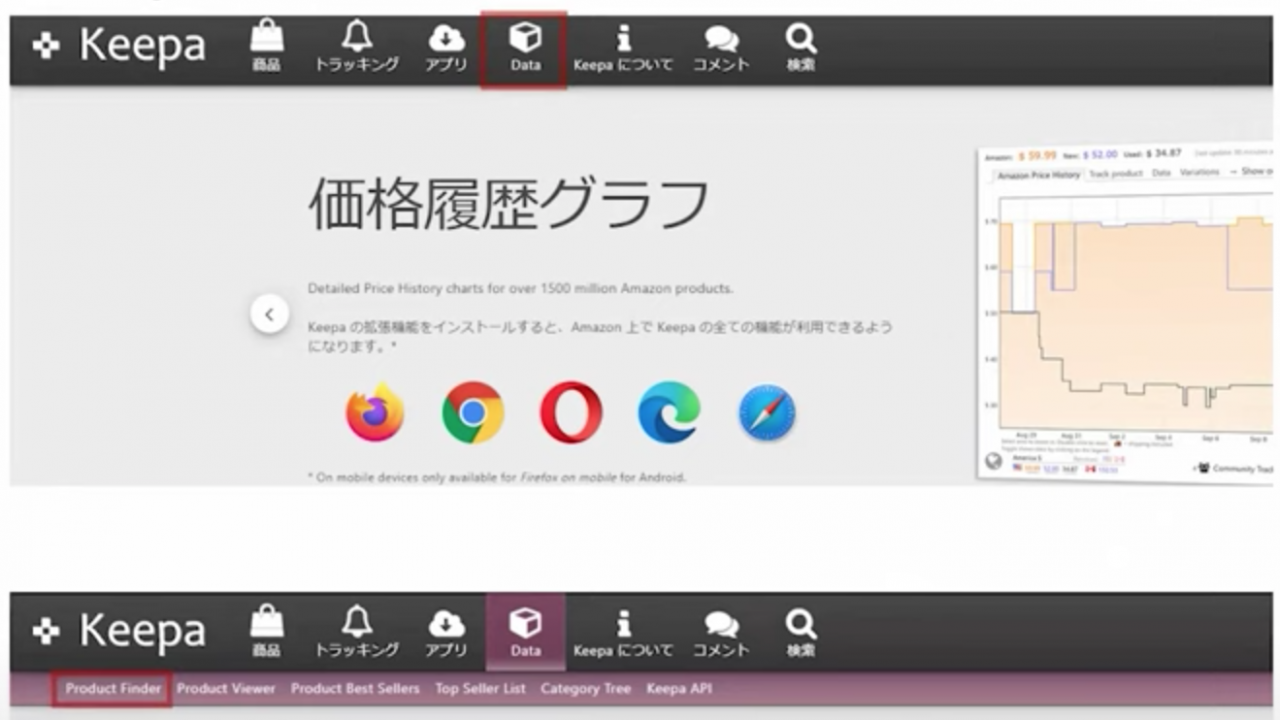Open the non-highlighted Data cube above the slideshow

(525, 48)
